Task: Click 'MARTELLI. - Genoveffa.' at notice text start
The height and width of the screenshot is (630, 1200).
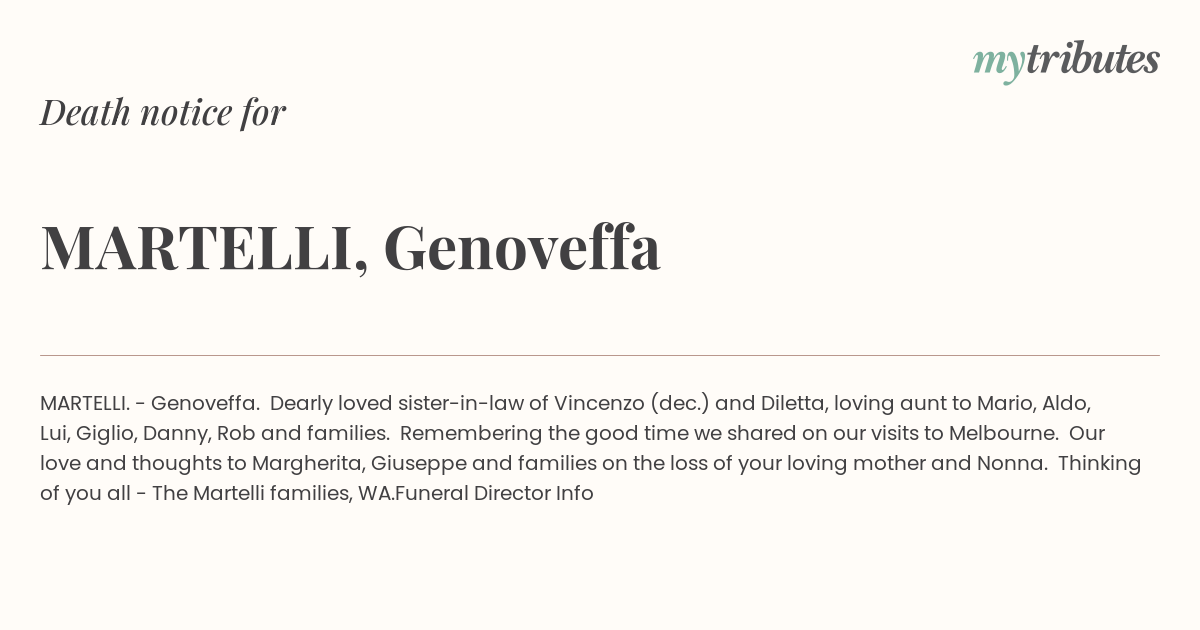Action: (x=150, y=403)
